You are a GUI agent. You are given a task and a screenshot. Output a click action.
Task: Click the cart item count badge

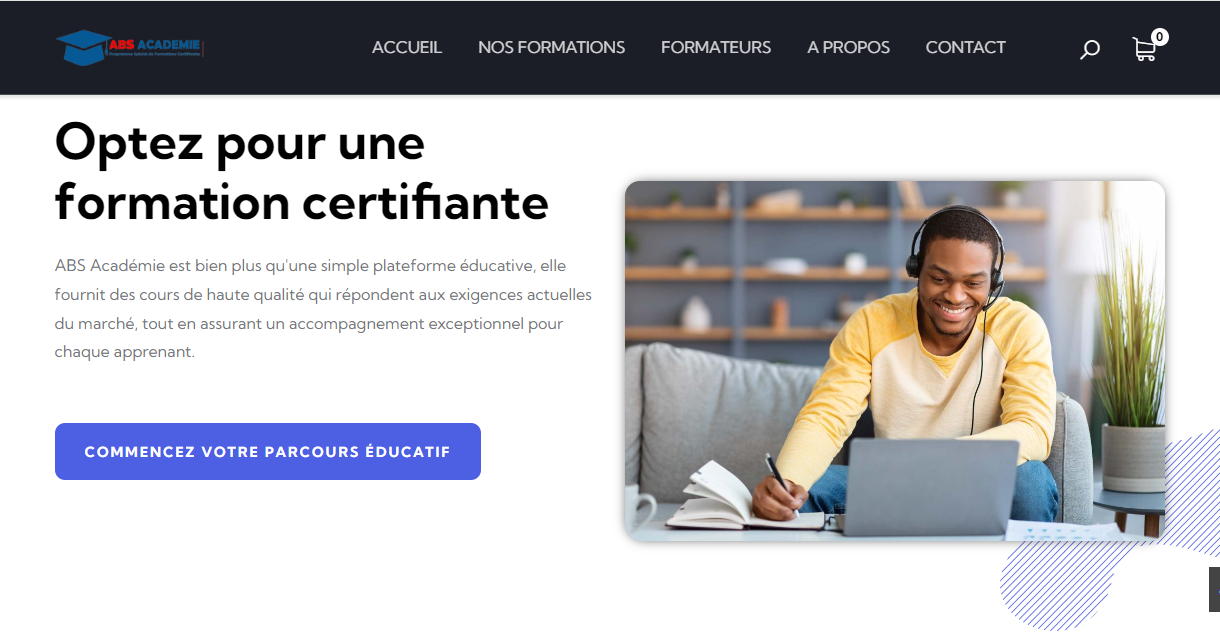tap(1159, 37)
